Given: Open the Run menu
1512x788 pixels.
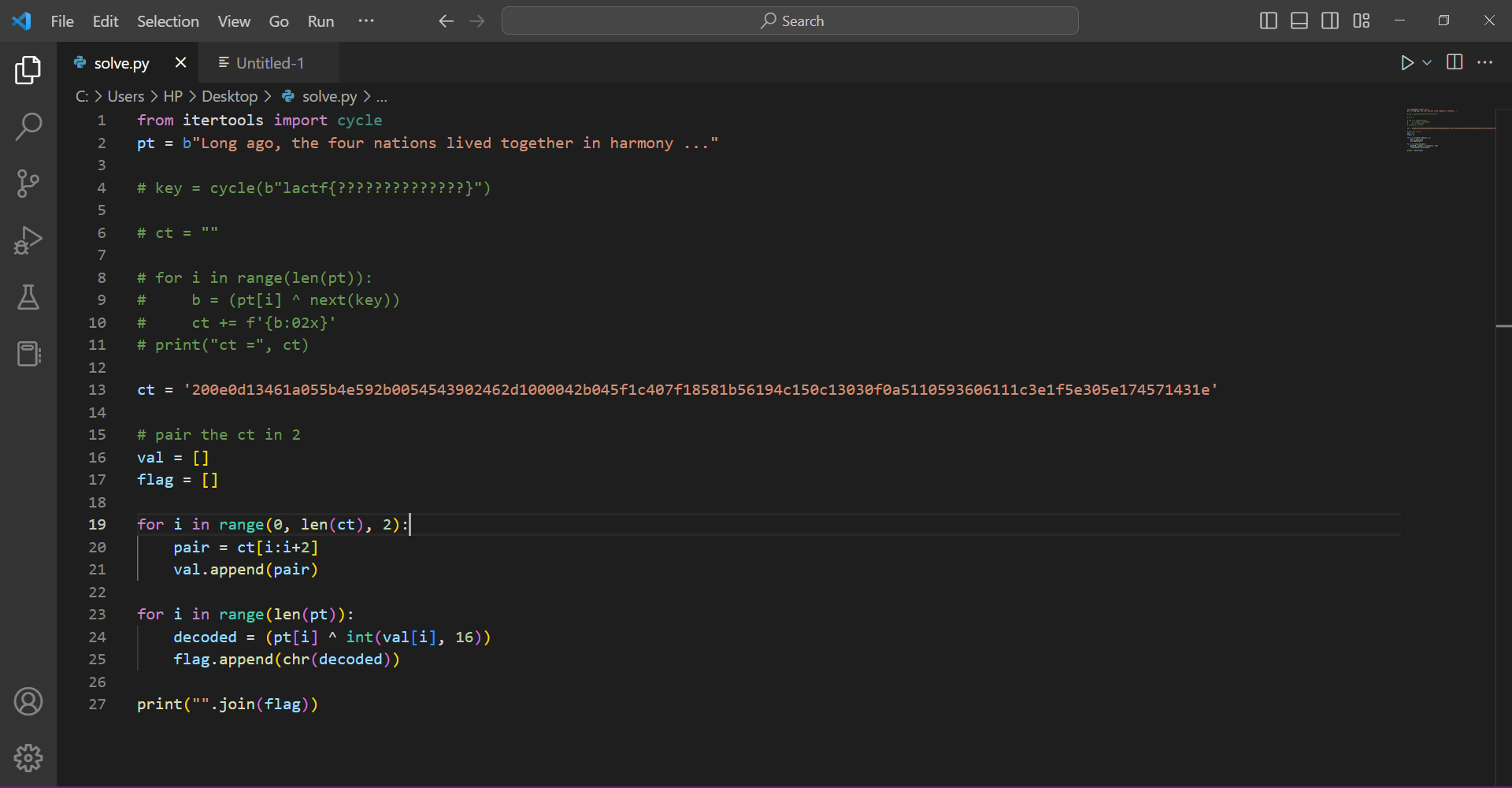Looking at the screenshot, I should pyautogui.click(x=321, y=21).
